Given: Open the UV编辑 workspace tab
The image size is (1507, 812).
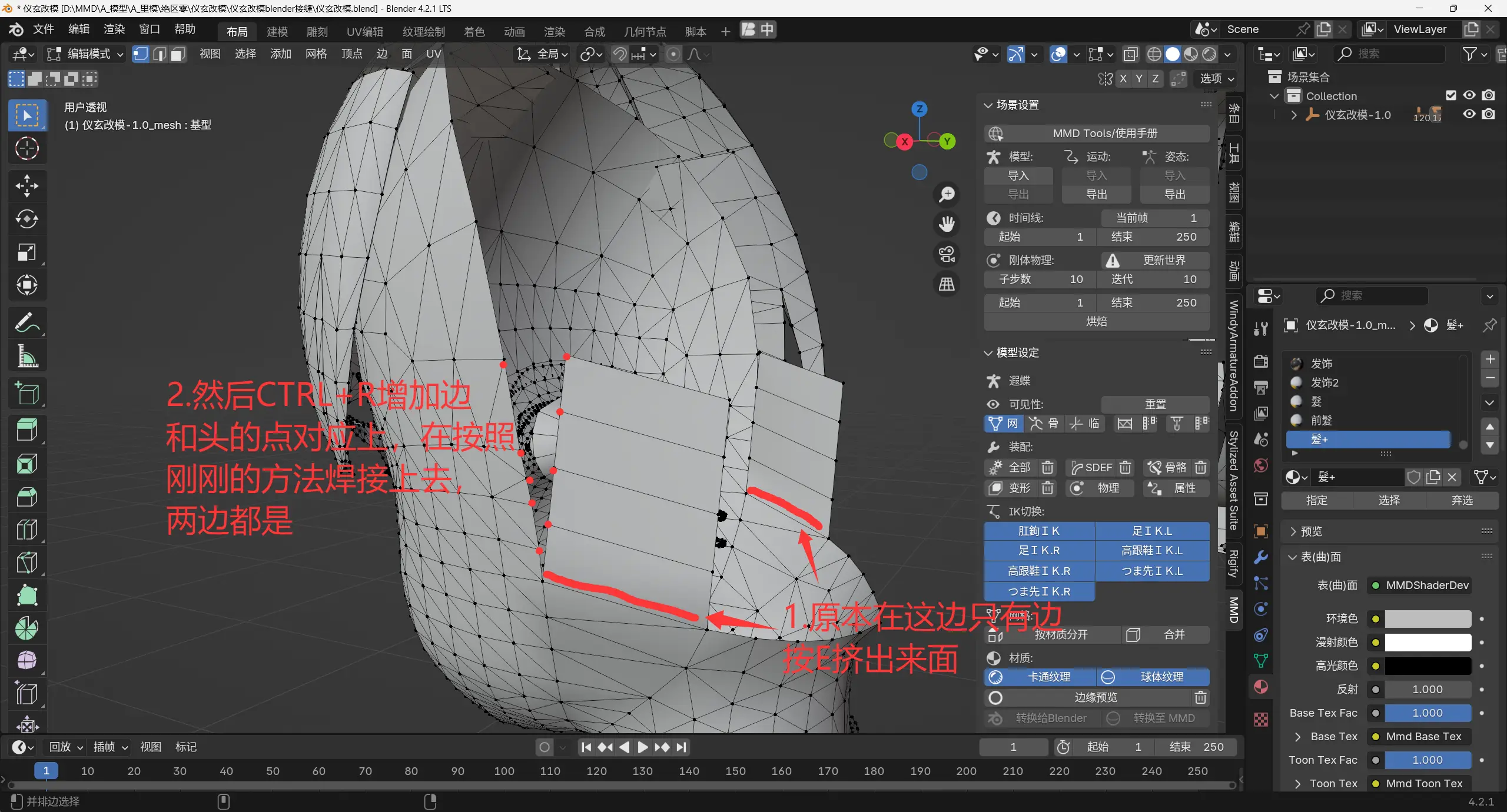Looking at the screenshot, I should click(x=364, y=31).
